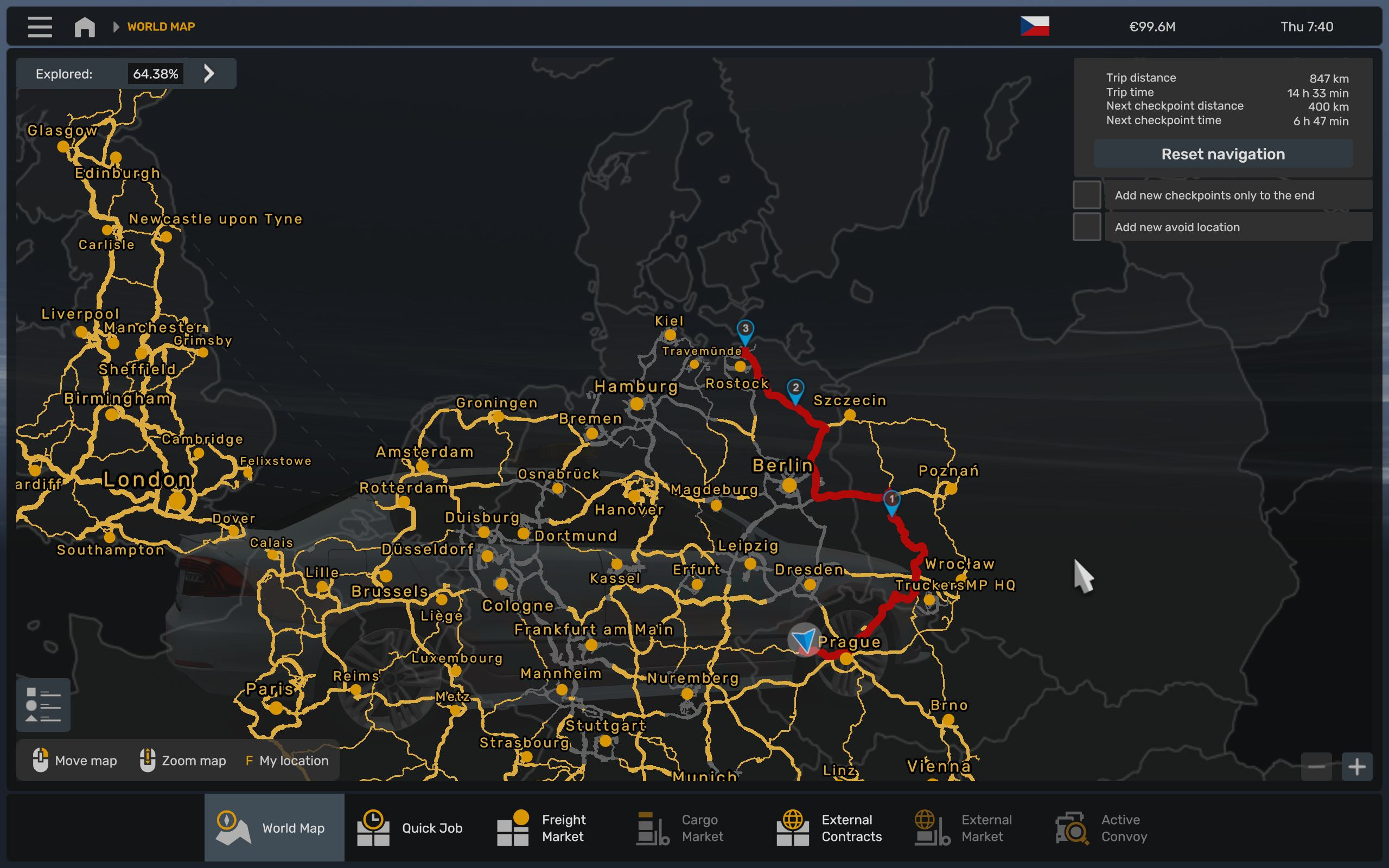Image resolution: width=1389 pixels, height=868 pixels.
Task: Enable Add new checkpoints only to the end
Action: pos(1087,195)
